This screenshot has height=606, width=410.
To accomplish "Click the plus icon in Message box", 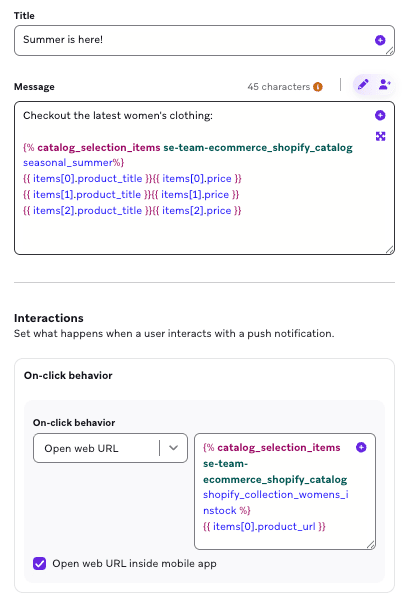I will (380, 115).
